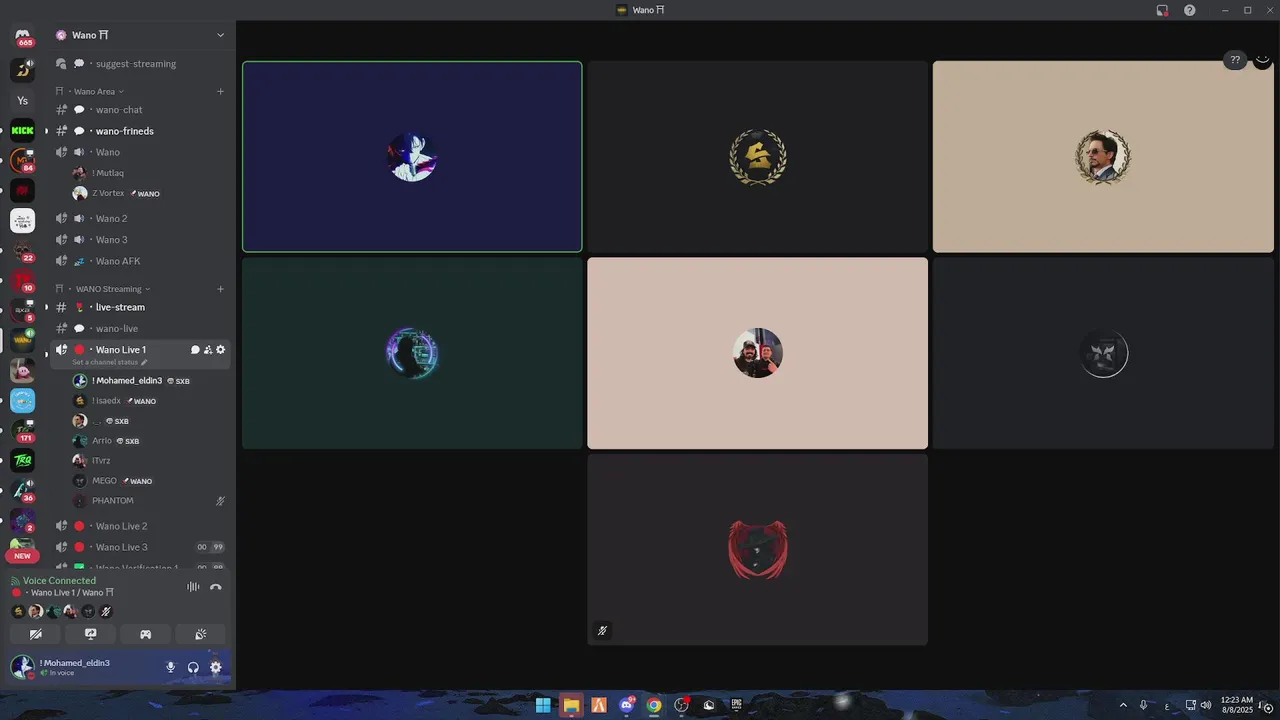The width and height of the screenshot is (1280, 720).
Task: Turn on camera in voice panel
Action: click(36, 634)
